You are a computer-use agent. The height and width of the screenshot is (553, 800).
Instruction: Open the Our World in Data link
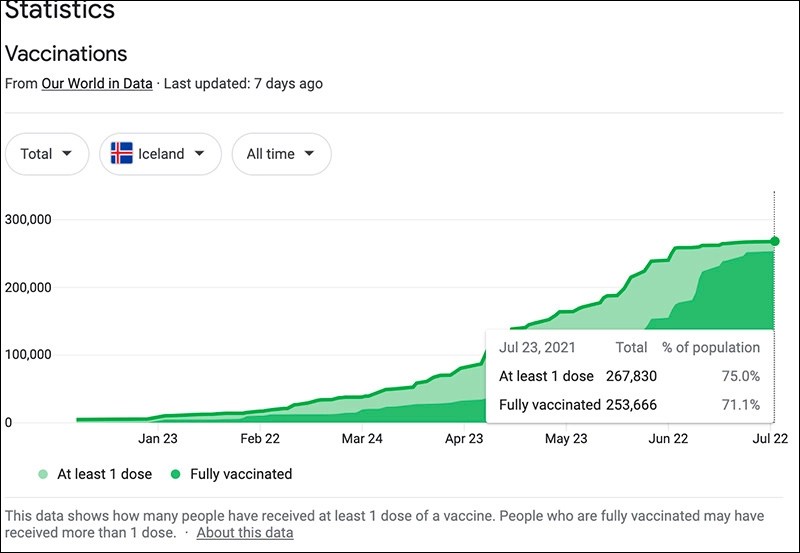coord(97,84)
